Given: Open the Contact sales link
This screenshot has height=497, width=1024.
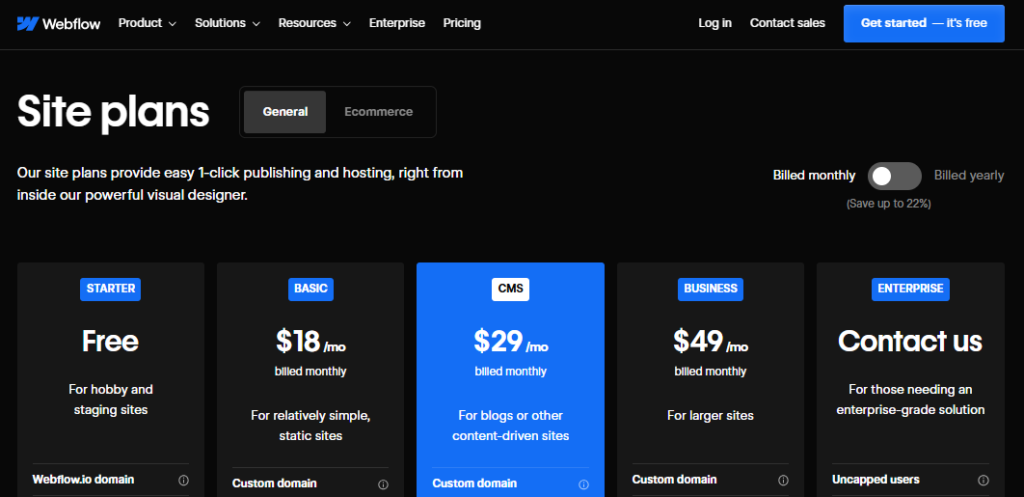Looking at the screenshot, I should click(788, 23).
